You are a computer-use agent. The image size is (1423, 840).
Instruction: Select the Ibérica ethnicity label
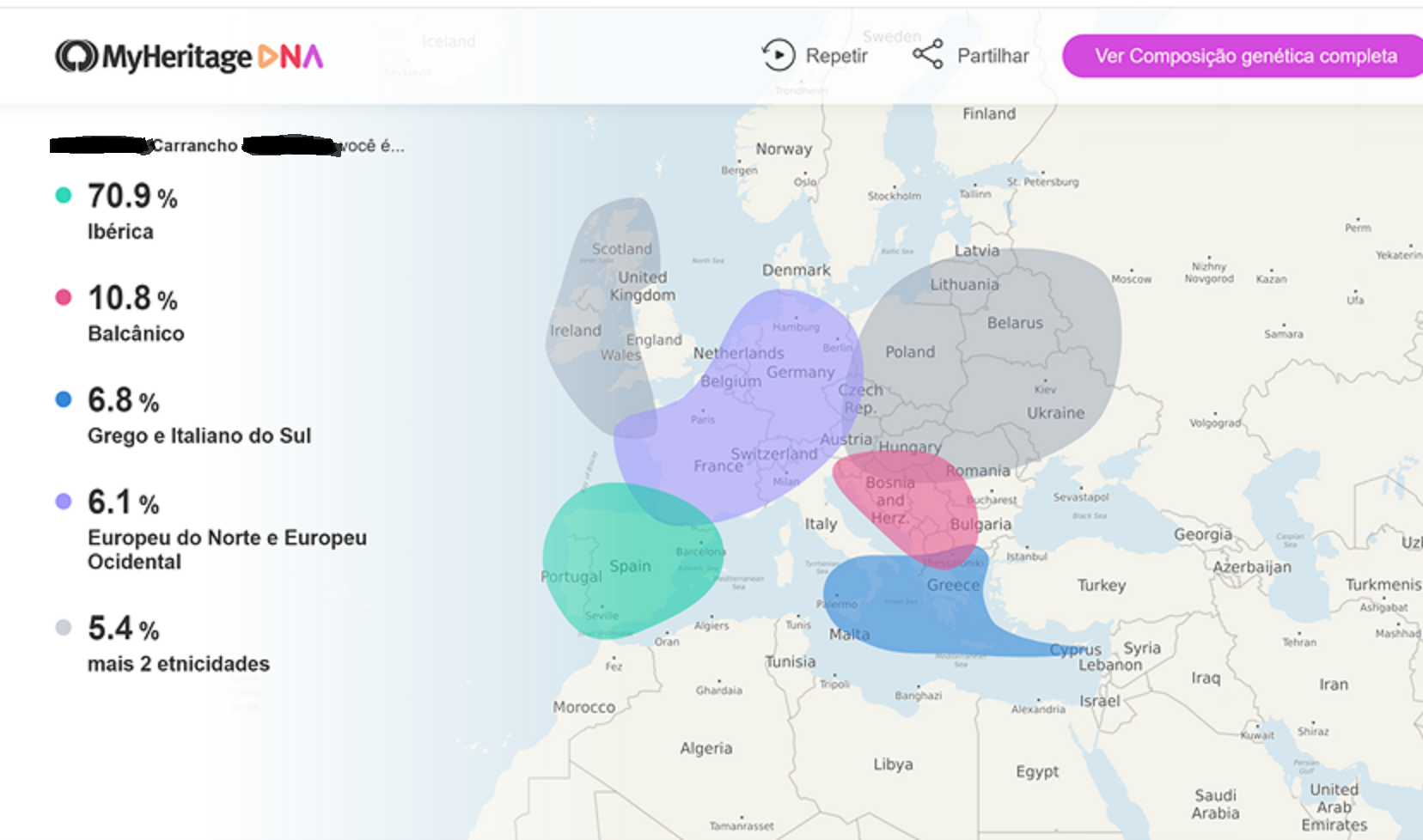pos(120,232)
